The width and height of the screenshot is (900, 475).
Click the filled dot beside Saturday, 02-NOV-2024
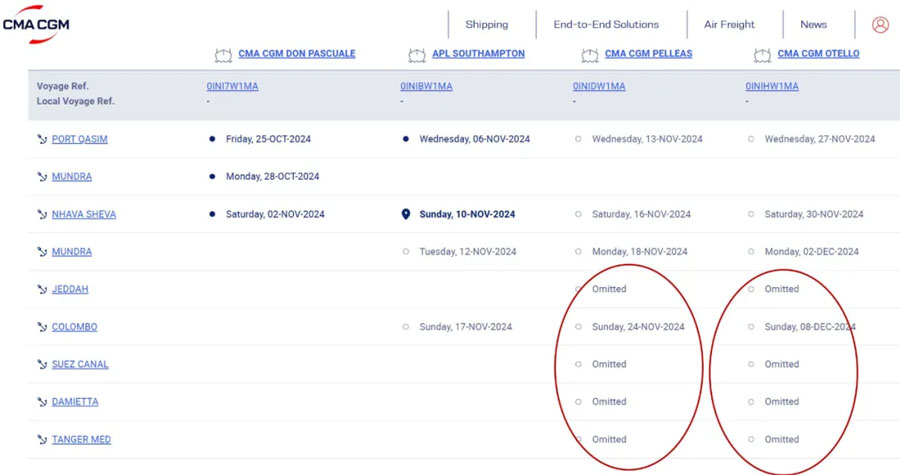[x=212, y=214]
